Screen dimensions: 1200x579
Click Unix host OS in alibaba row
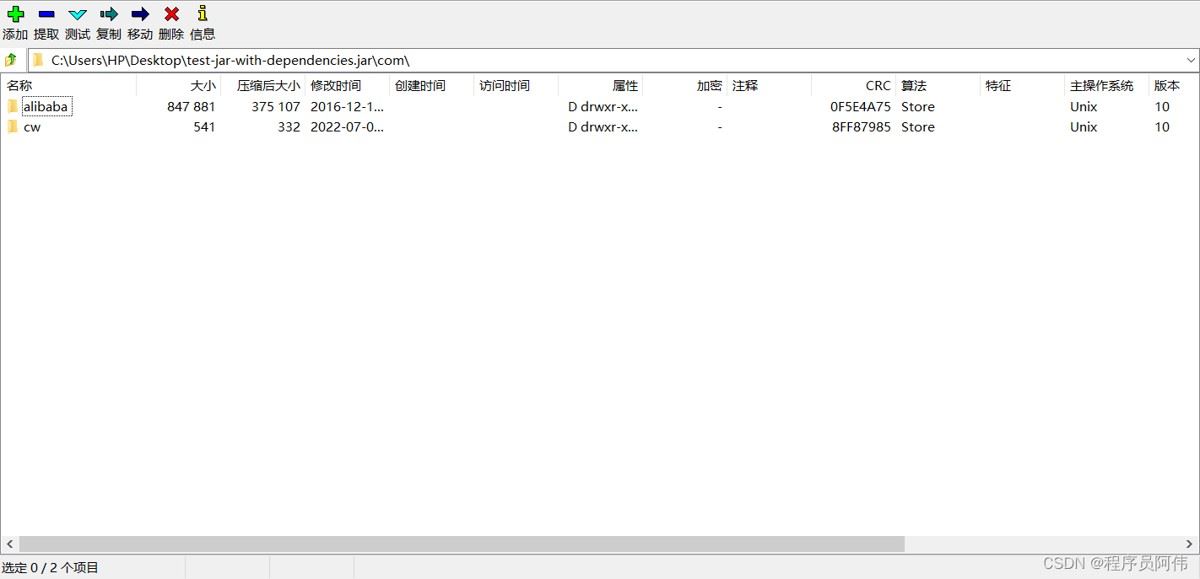[1083, 106]
